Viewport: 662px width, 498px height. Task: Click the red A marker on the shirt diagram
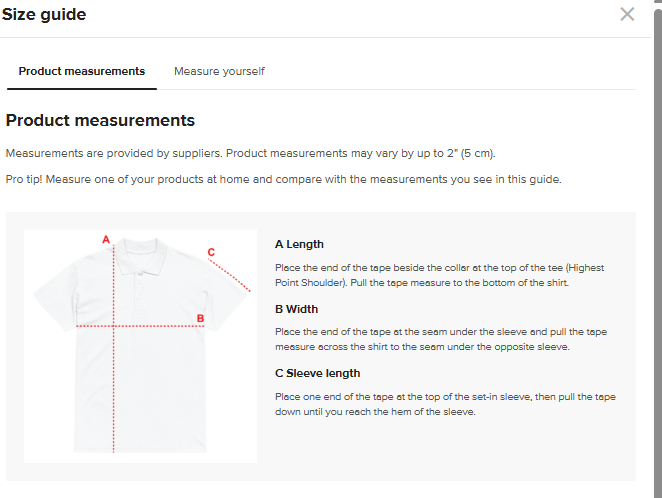pos(106,239)
